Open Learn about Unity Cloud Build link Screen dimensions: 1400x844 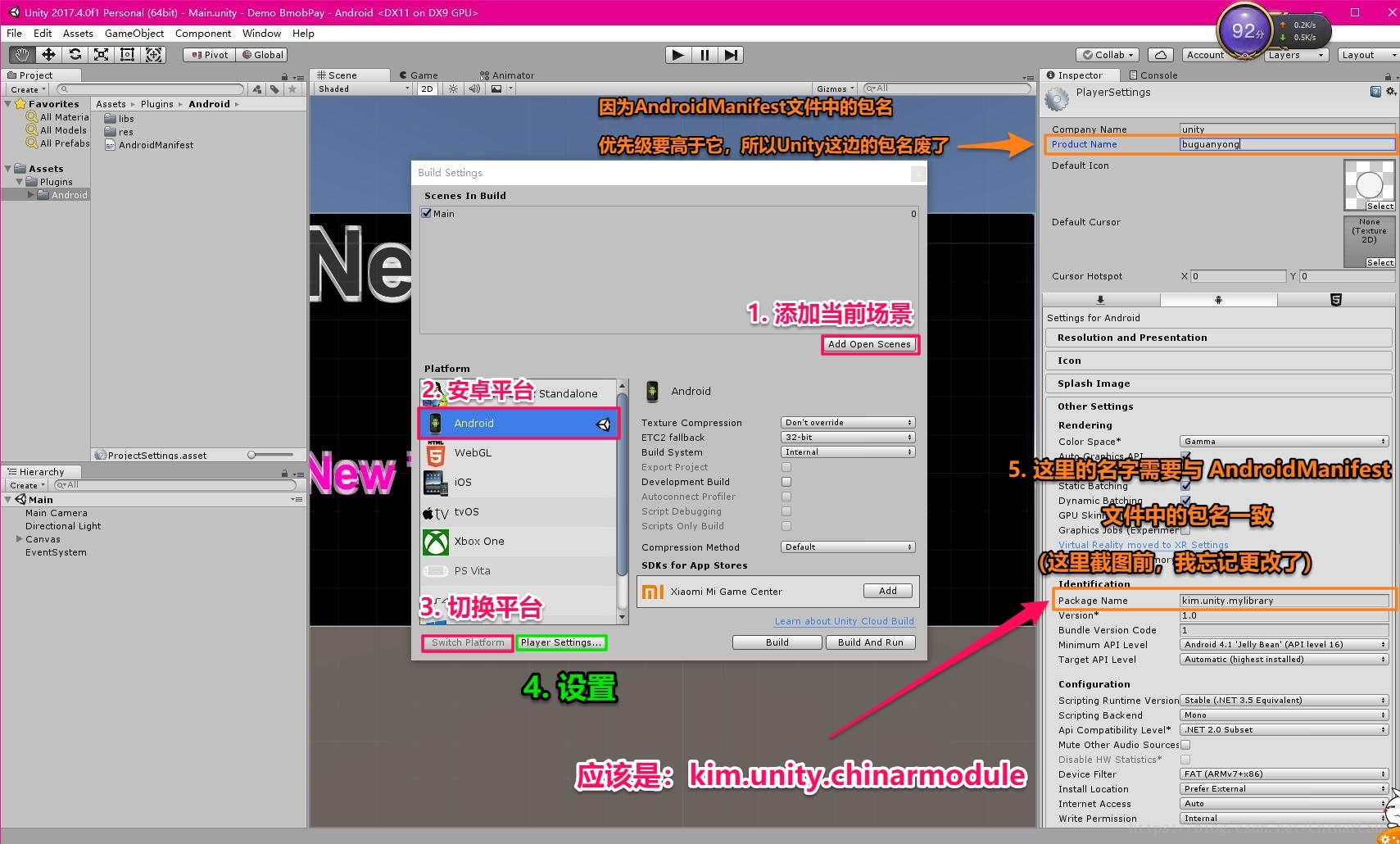(x=844, y=621)
